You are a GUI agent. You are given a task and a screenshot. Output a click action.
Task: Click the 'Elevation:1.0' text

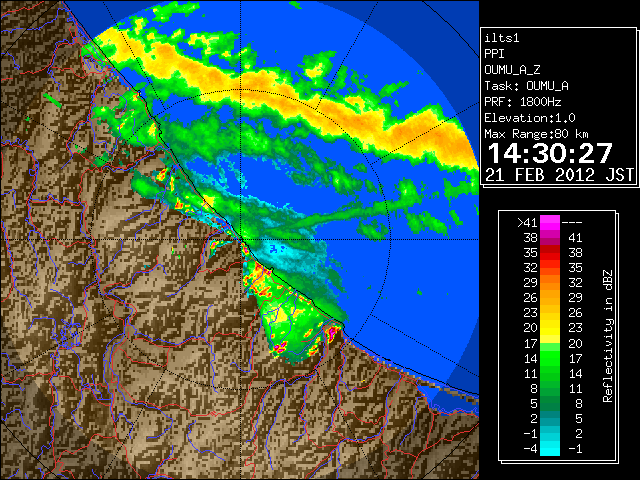(x=530, y=118)
